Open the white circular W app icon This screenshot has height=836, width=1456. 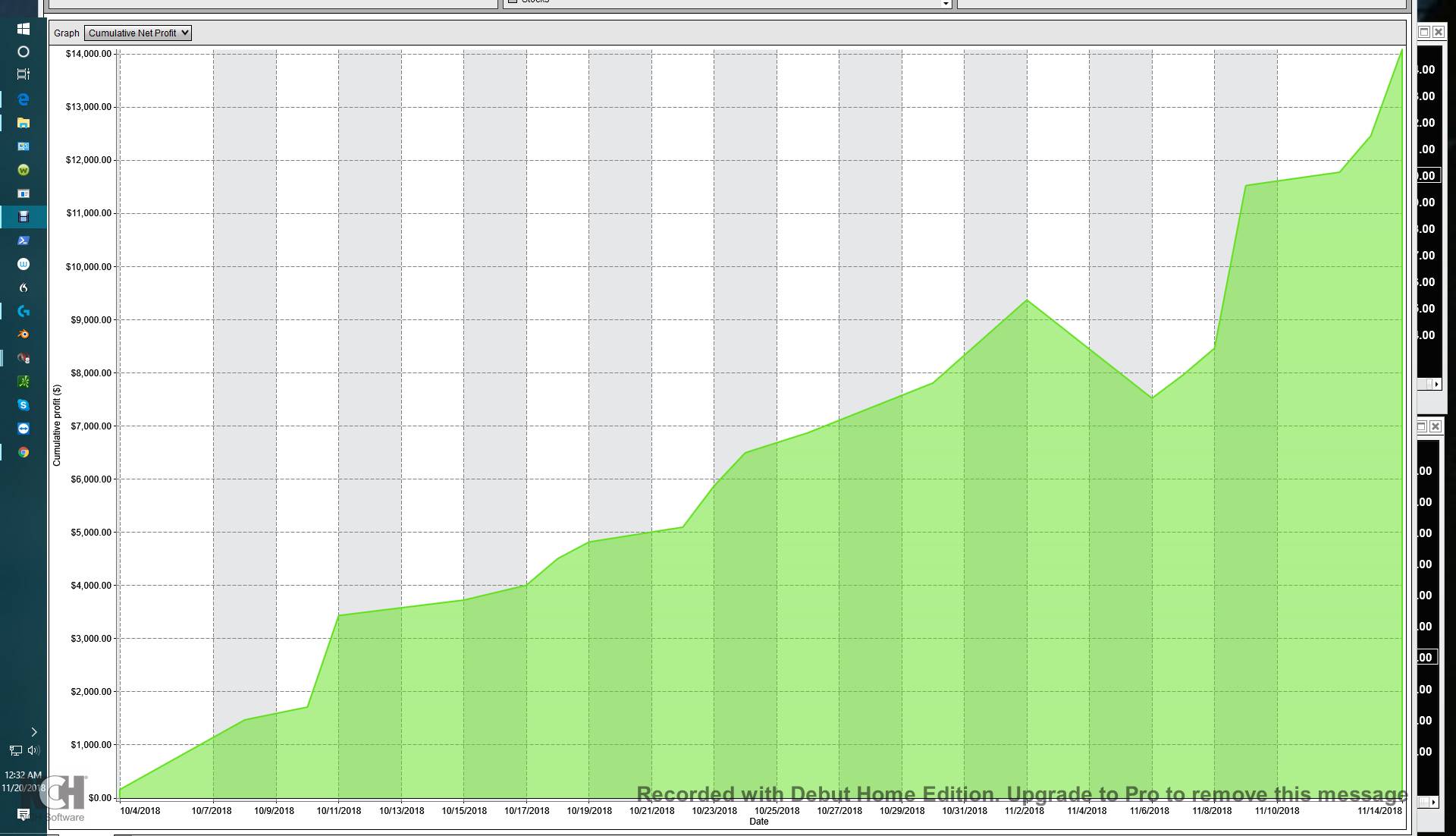24,264
